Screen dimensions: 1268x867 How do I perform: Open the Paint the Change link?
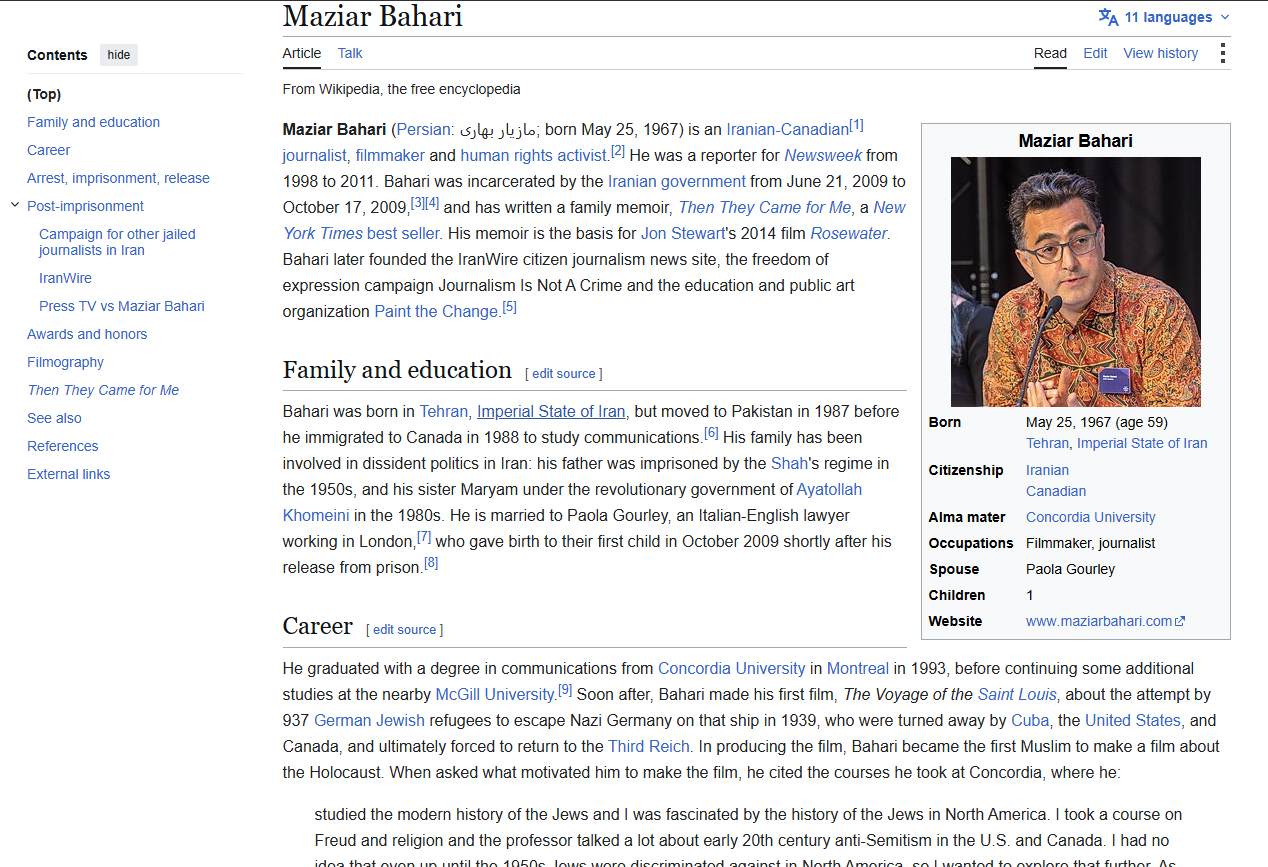436,311
